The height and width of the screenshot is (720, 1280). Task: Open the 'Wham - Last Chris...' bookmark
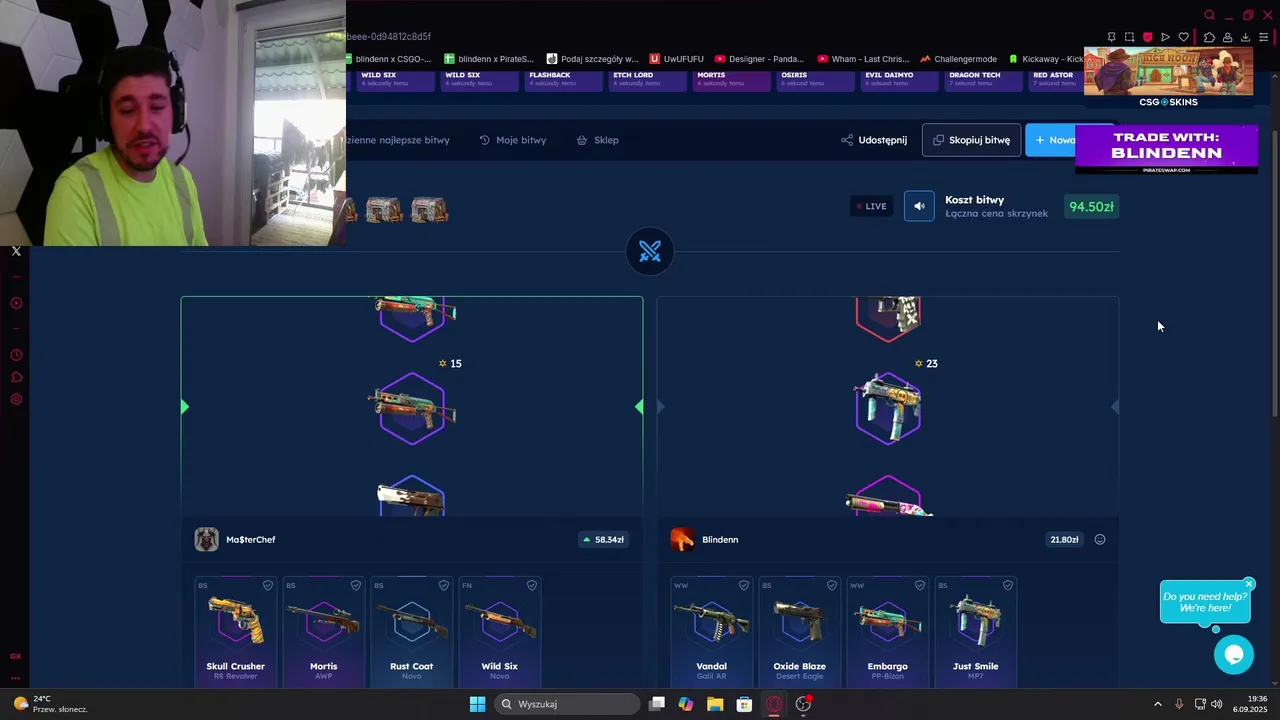pyautogui.click(x=864, y=59)
